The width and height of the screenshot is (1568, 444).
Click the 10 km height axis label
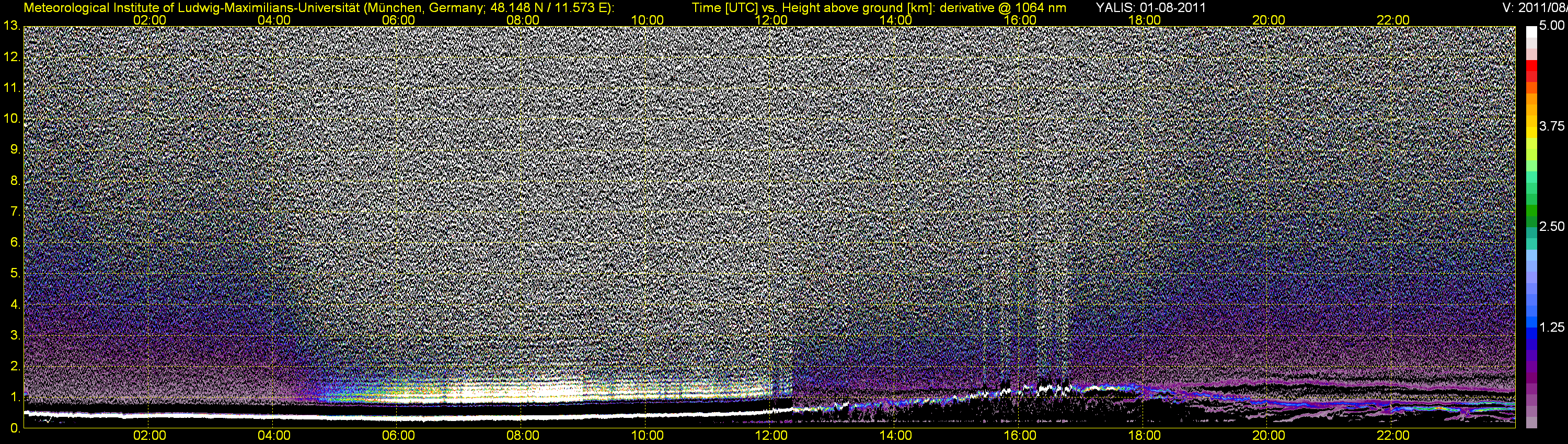[x=12, y=119]
